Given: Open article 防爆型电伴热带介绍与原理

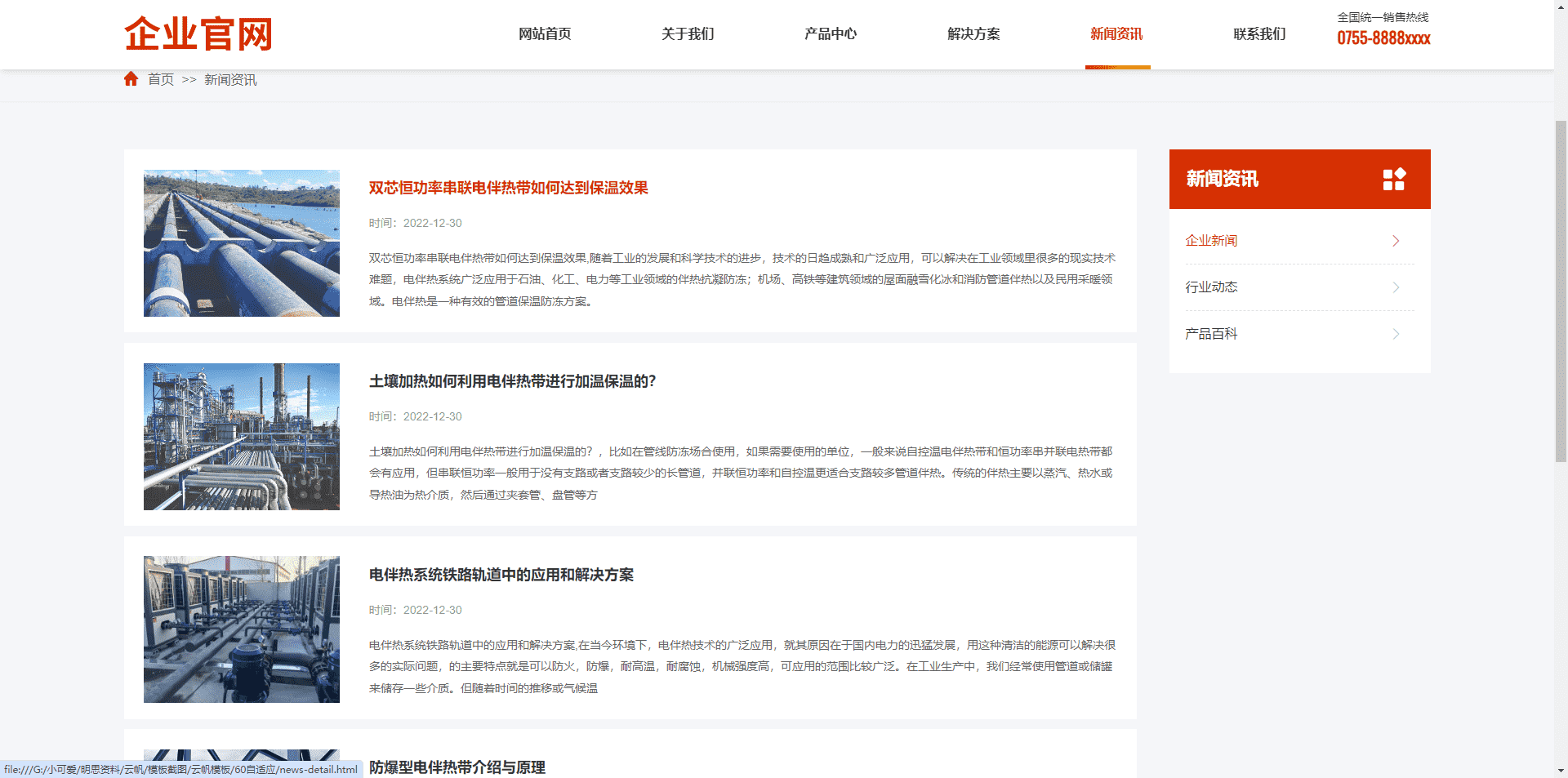Looking at the screenshot, I should click(457, 767).
